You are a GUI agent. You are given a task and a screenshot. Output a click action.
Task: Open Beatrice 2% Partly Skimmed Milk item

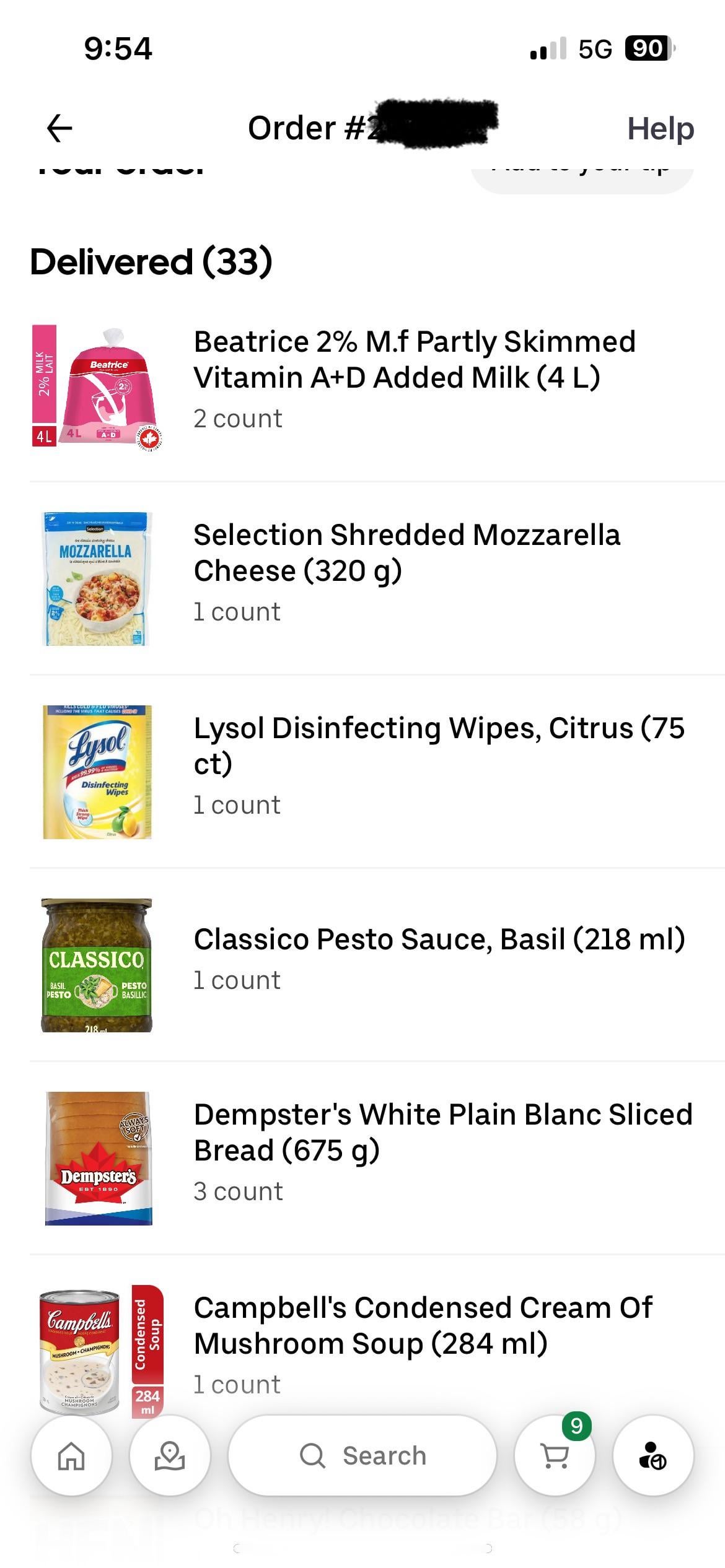[x=414, y=360]
